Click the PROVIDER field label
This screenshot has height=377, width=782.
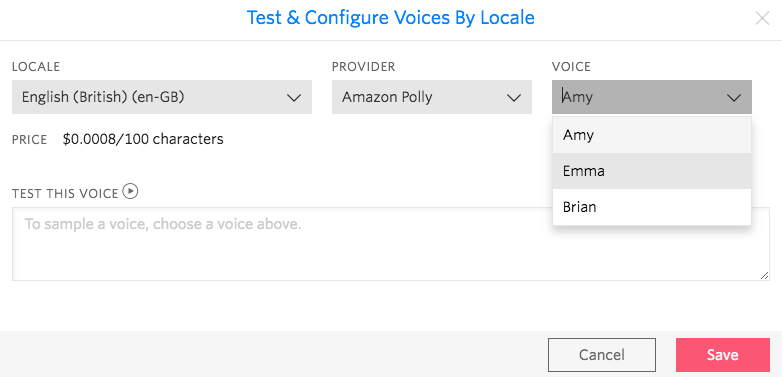(x=364, y=67)
